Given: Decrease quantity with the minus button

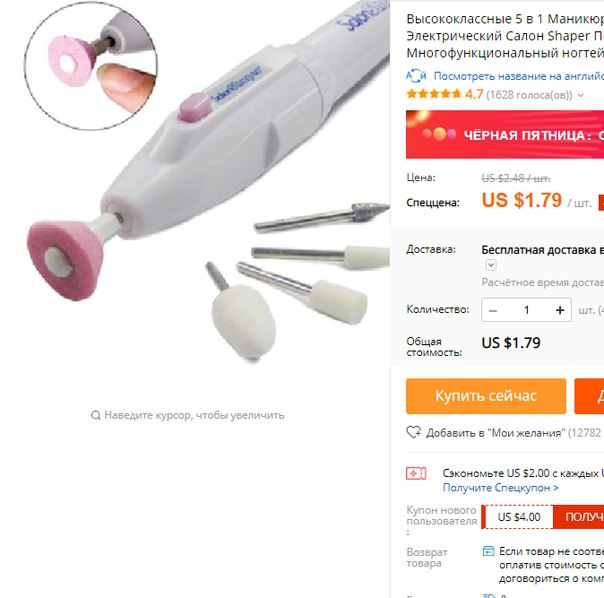Looking at the screenshot, I should pyautogui.click(x=493, y=310).
